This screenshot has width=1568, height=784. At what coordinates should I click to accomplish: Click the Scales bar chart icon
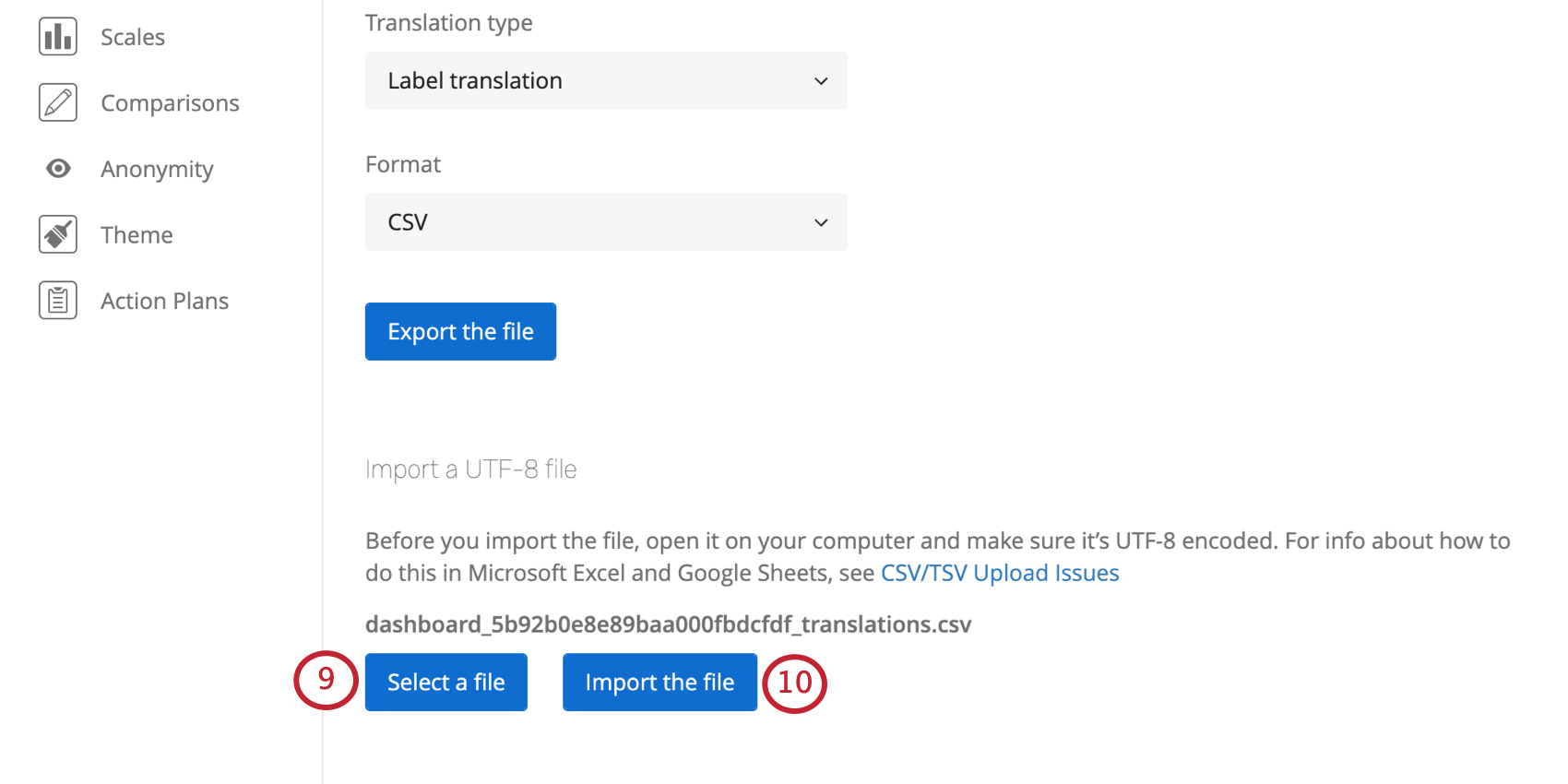pos(58,37)
